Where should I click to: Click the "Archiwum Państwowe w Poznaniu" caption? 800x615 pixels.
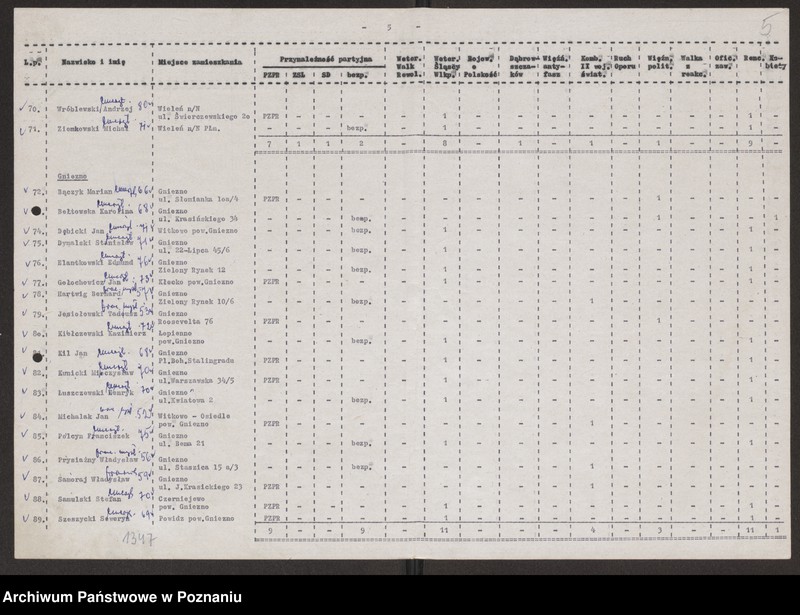[x=122, y=597]
